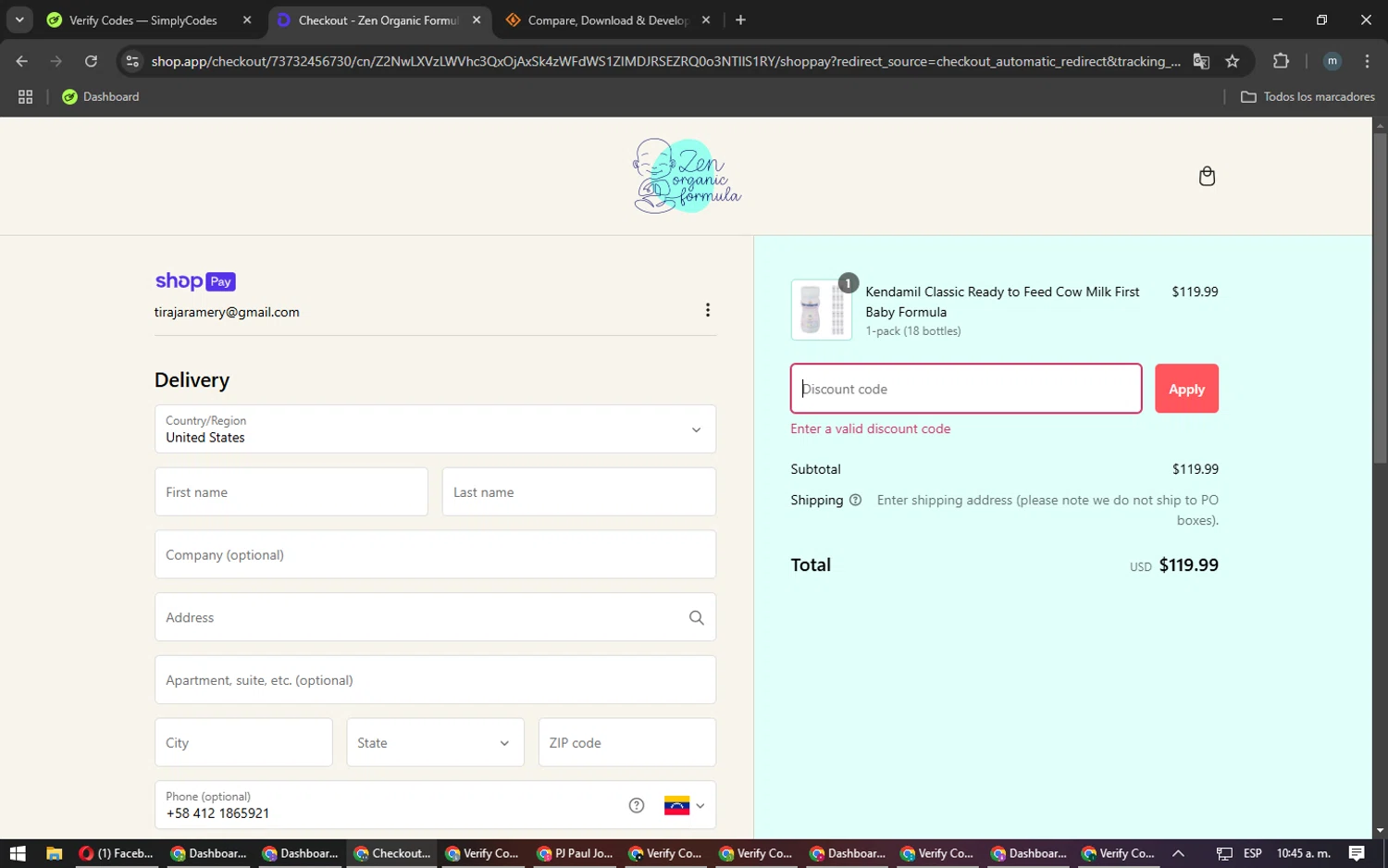Open the cart bag icon
The height and width of the screenshot is (868, 1388).
pos(1207,176)
